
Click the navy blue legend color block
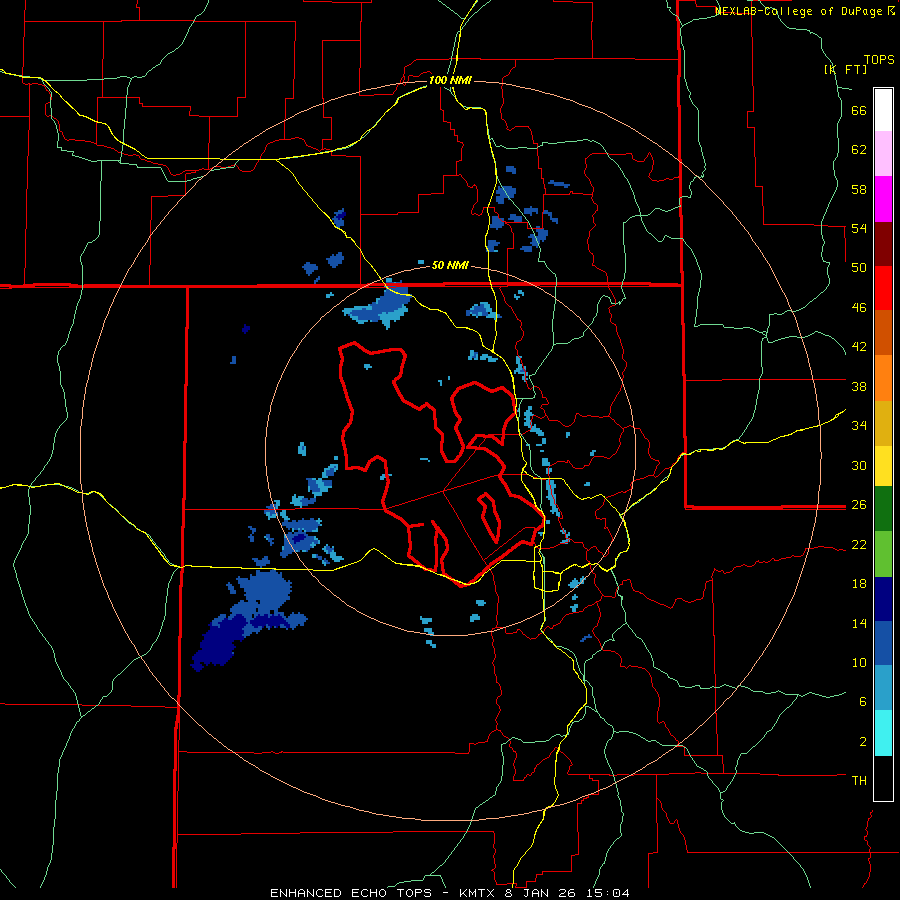883,599
